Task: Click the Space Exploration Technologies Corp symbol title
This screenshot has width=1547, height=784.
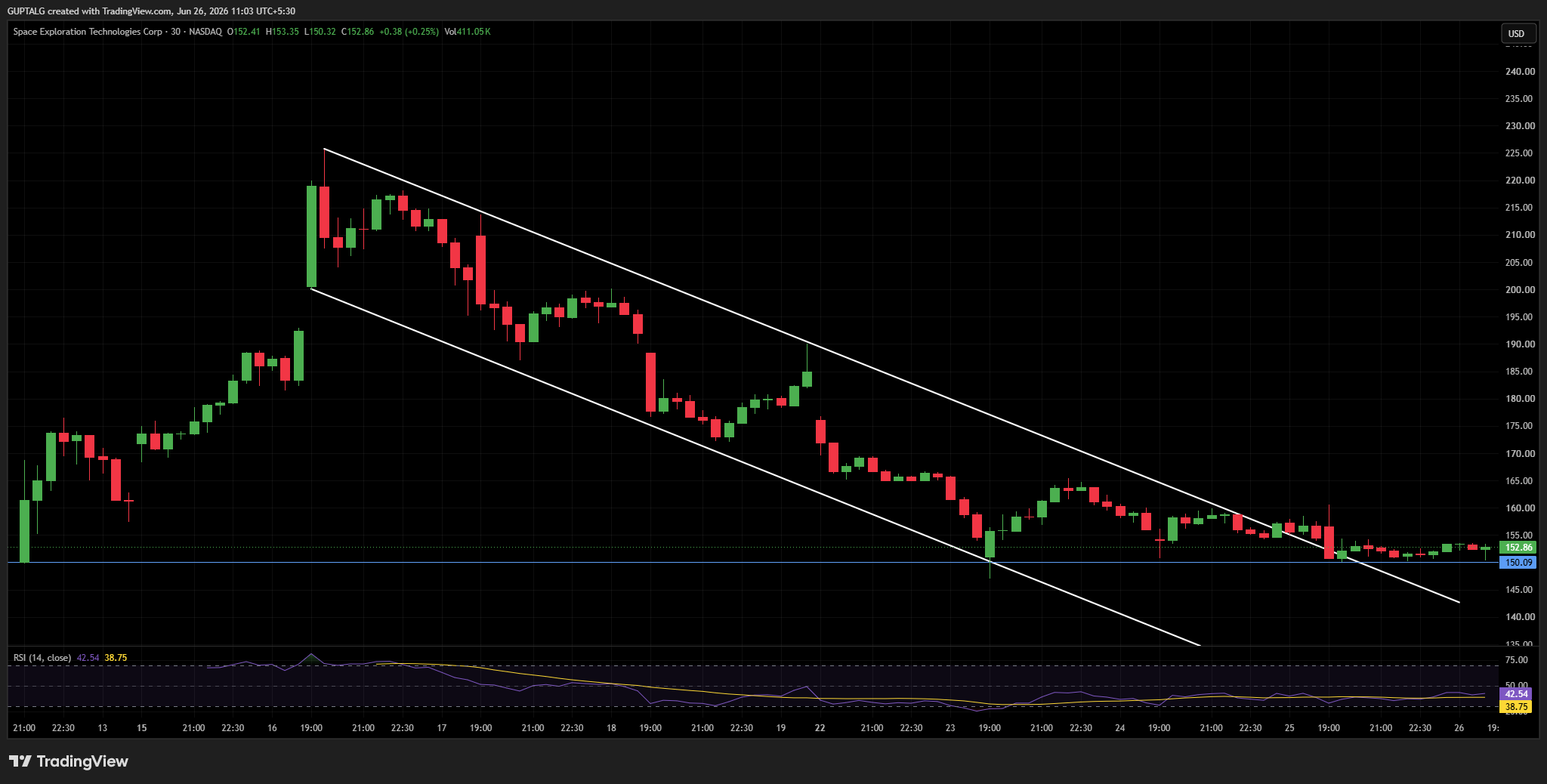Action: tap(88, 32)
